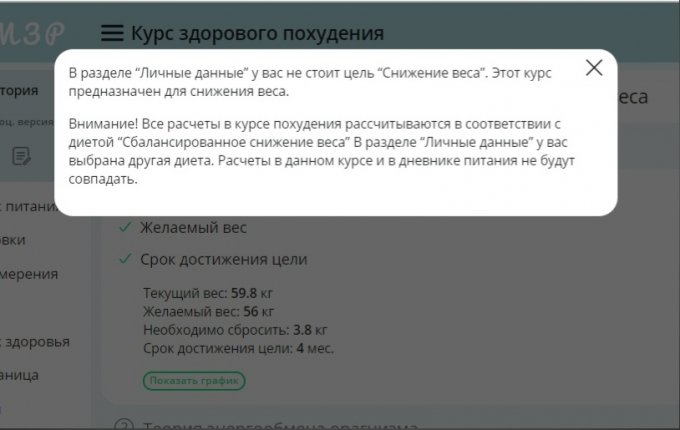Close the warning dialog with the X
Viewport: 680px width, 430px height.
point(594,68)
